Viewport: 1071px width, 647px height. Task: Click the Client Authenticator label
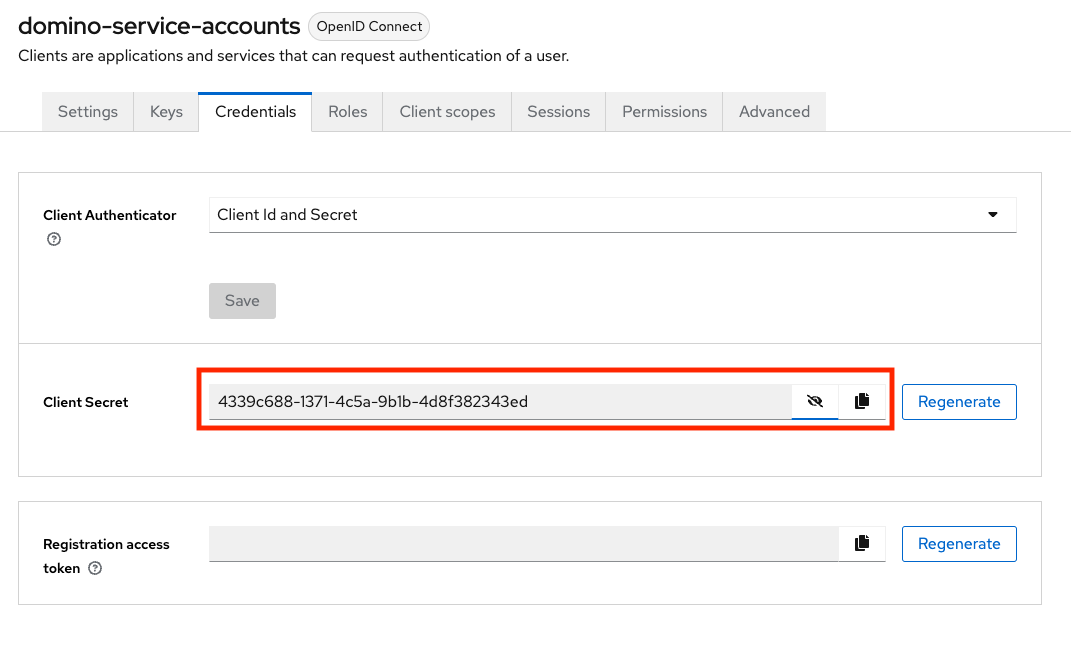(110, 215)
